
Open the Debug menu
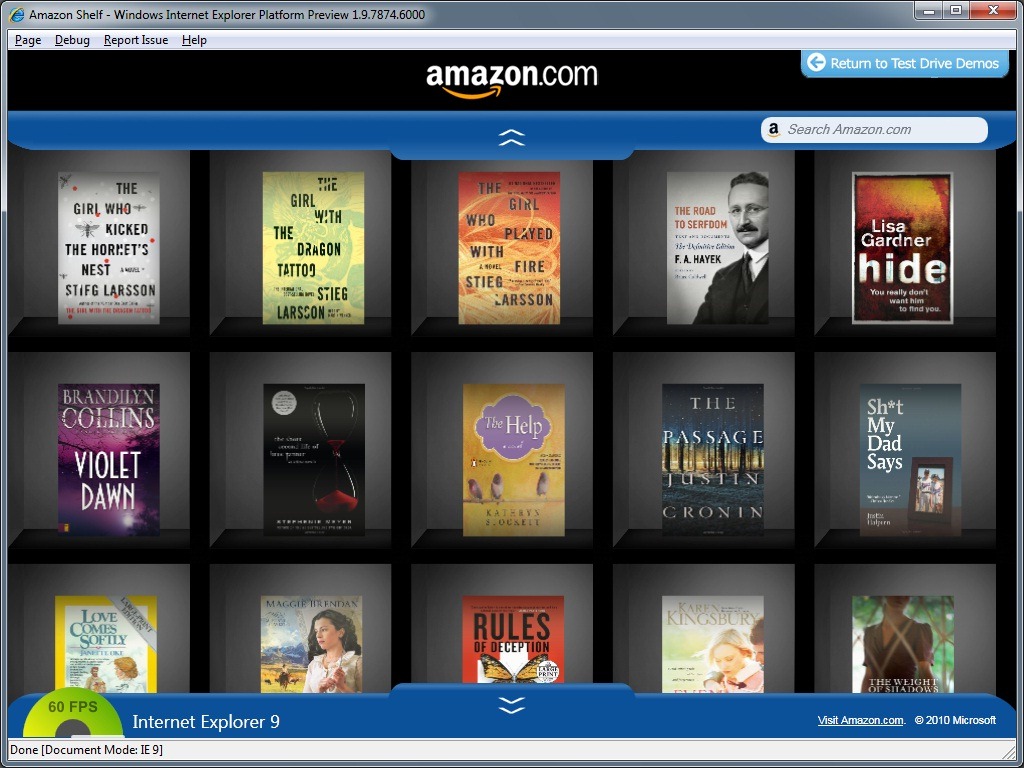(x=72, y=40)
